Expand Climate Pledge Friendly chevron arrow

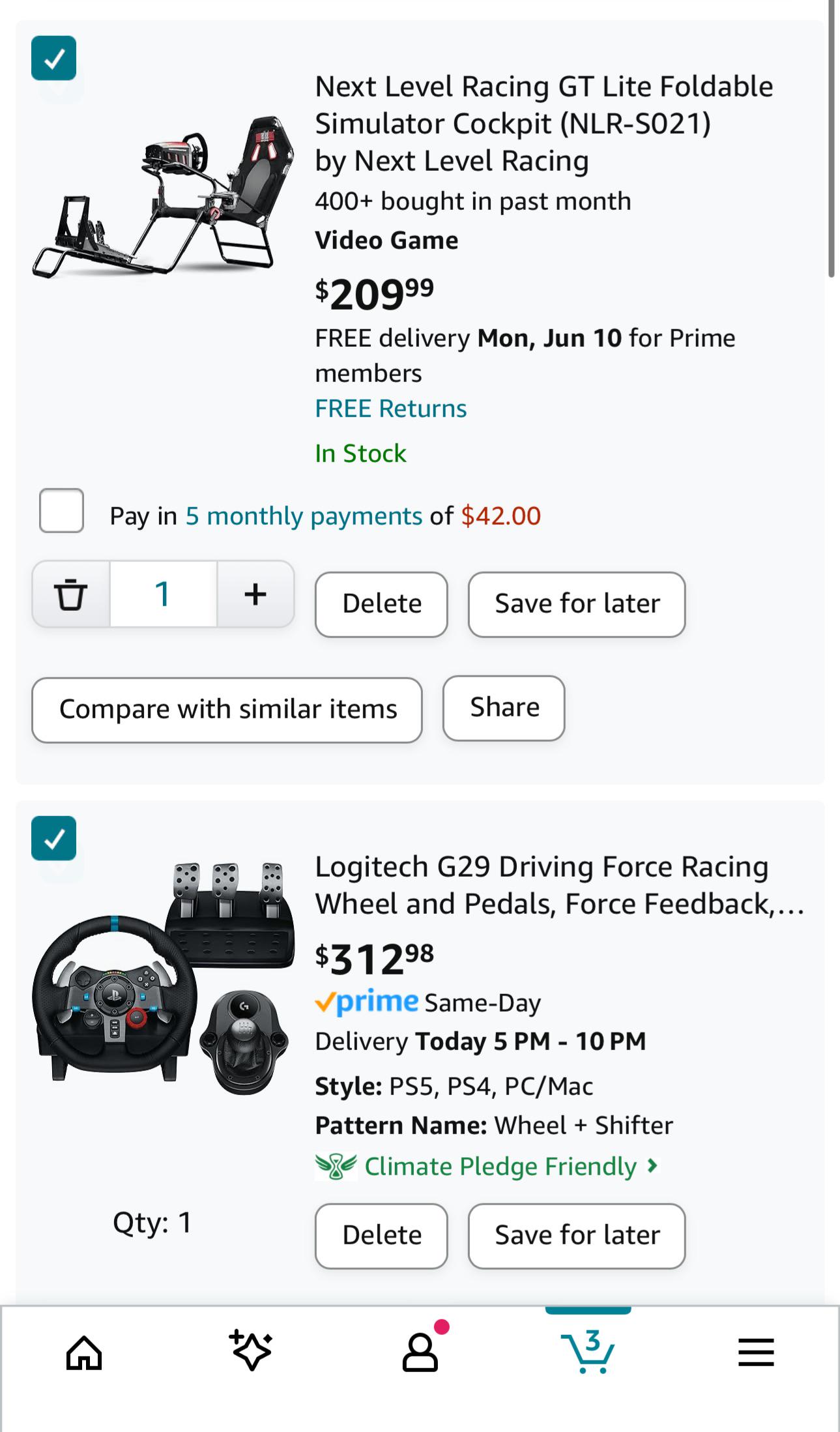click(x=652, y=1165)
